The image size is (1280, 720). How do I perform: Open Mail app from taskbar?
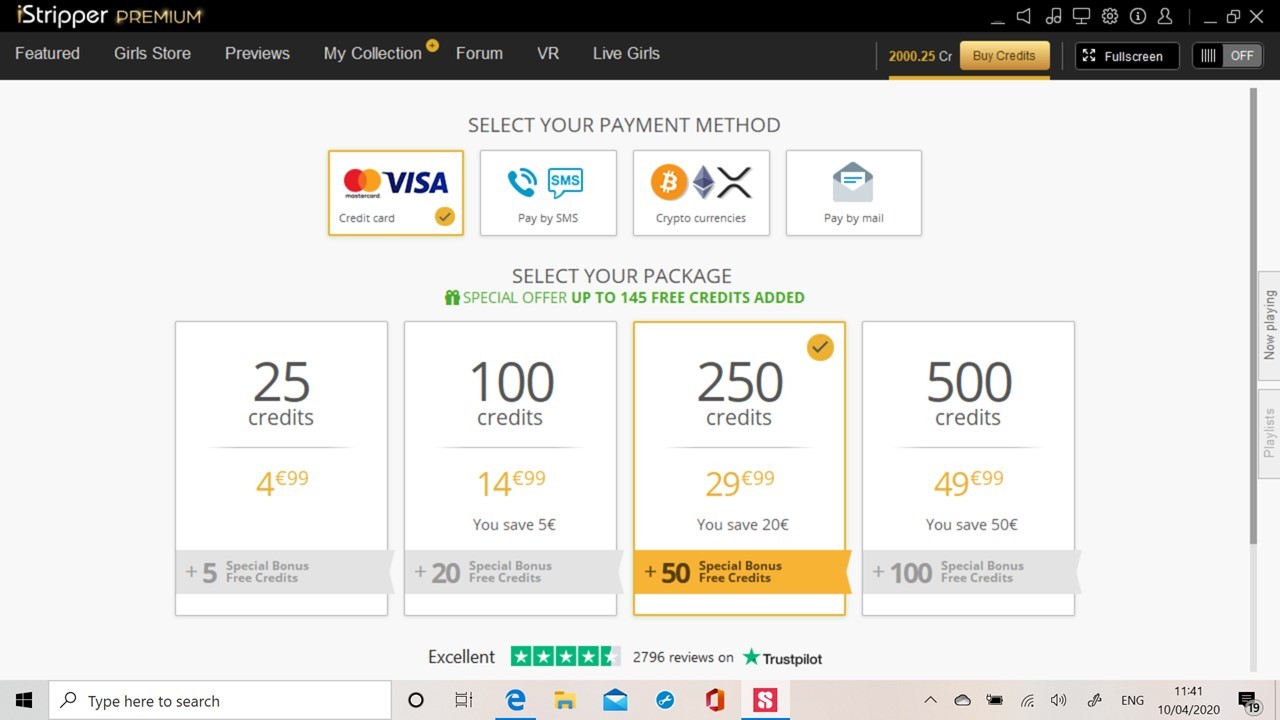(615, 700)
